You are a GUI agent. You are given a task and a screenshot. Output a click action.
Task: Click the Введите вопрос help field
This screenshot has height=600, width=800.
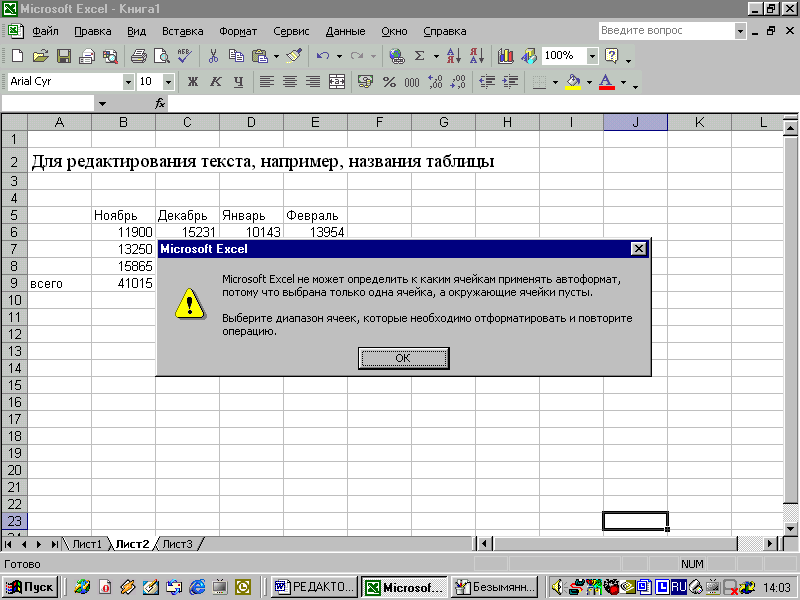click(667, 31)
